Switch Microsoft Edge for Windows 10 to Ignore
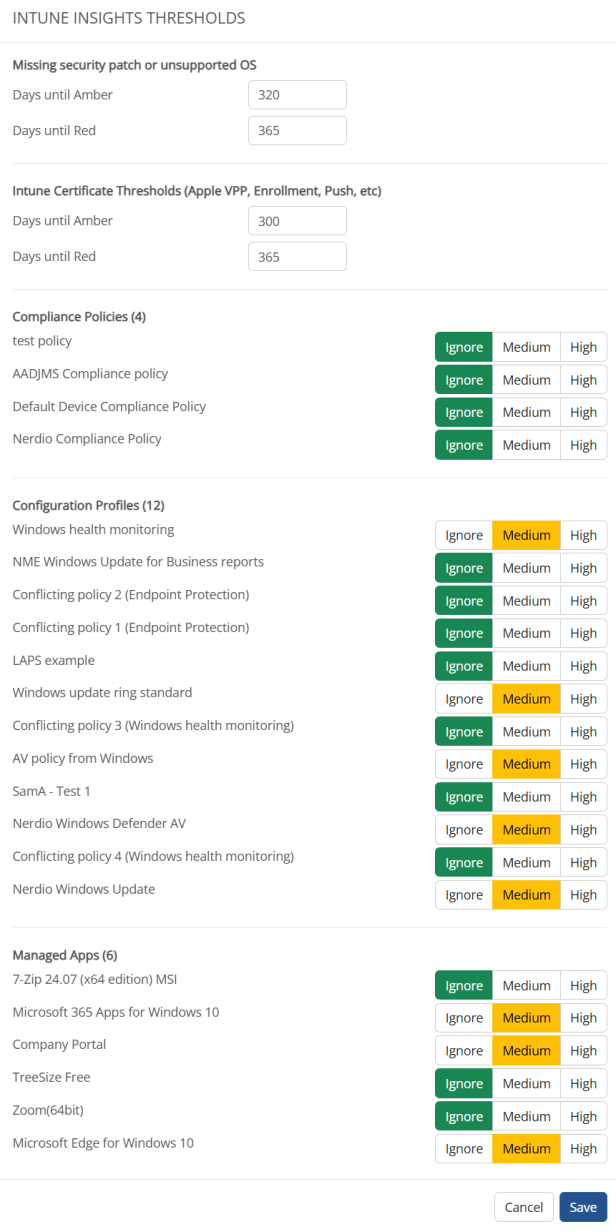The width and height of the screenshot is (616, 1232). click(x=463, y=1148)
